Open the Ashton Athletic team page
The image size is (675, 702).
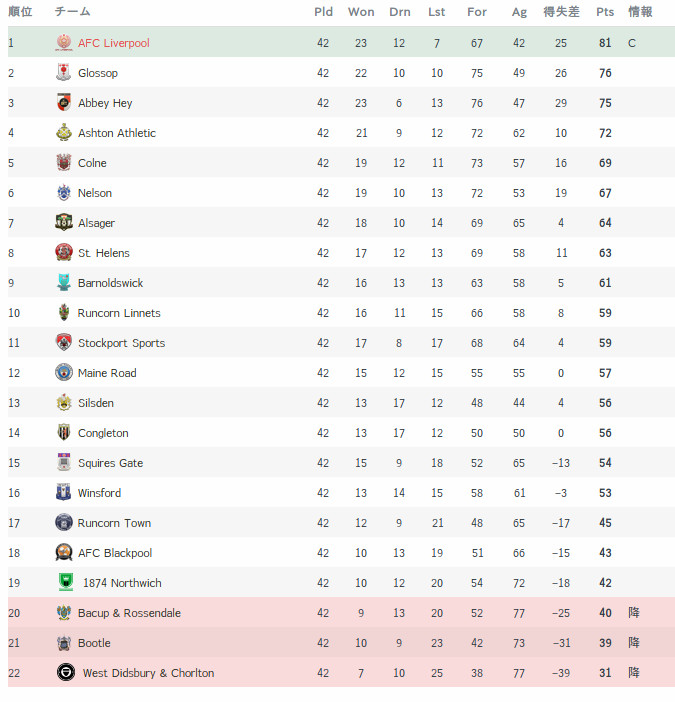click(x=117, y=133)
